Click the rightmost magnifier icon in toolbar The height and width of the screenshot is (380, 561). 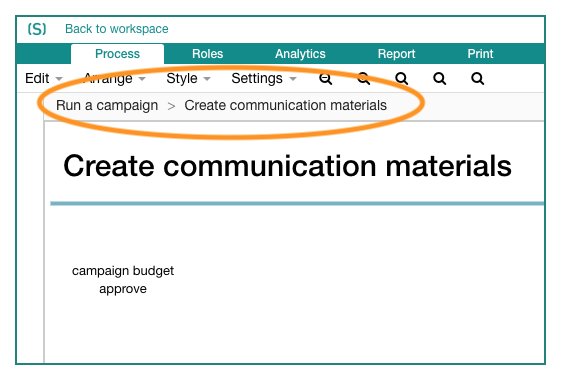pos(477,78)
